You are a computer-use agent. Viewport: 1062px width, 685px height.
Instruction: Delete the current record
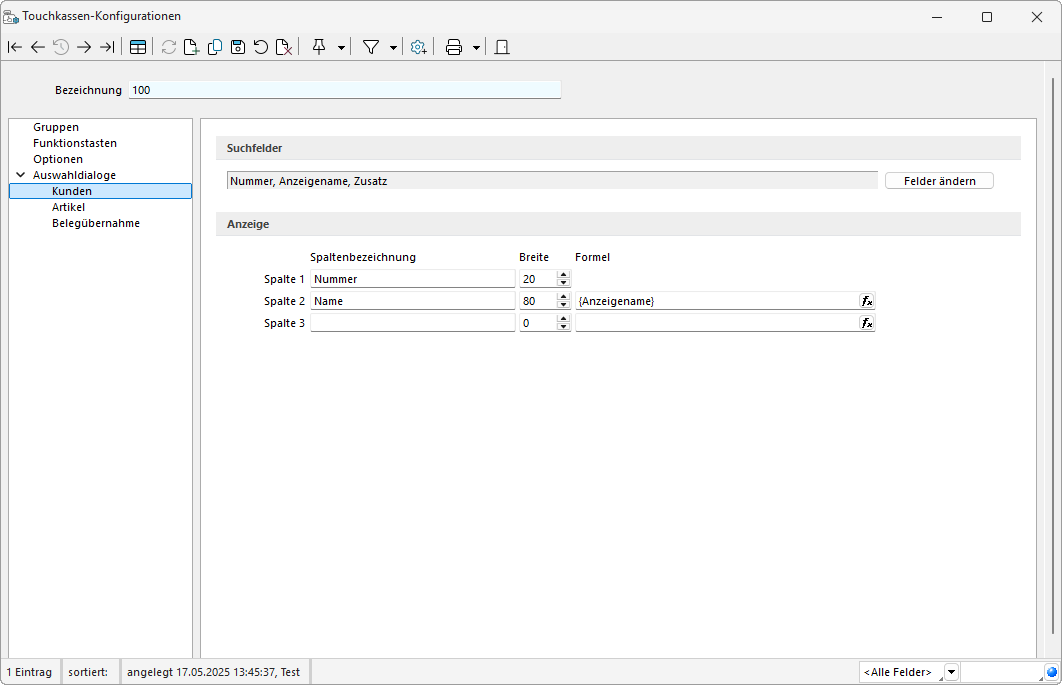pos(284,47)
